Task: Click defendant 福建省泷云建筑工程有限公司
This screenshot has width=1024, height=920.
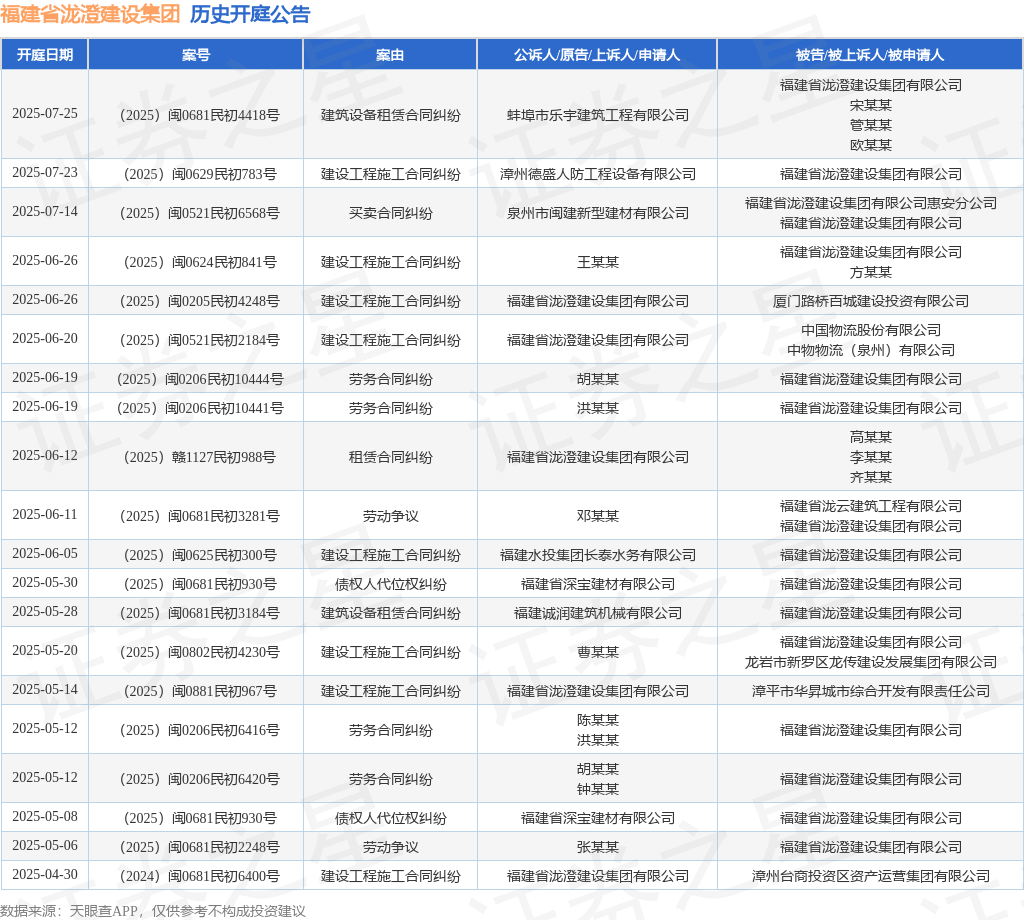Action: pos(871,506)
